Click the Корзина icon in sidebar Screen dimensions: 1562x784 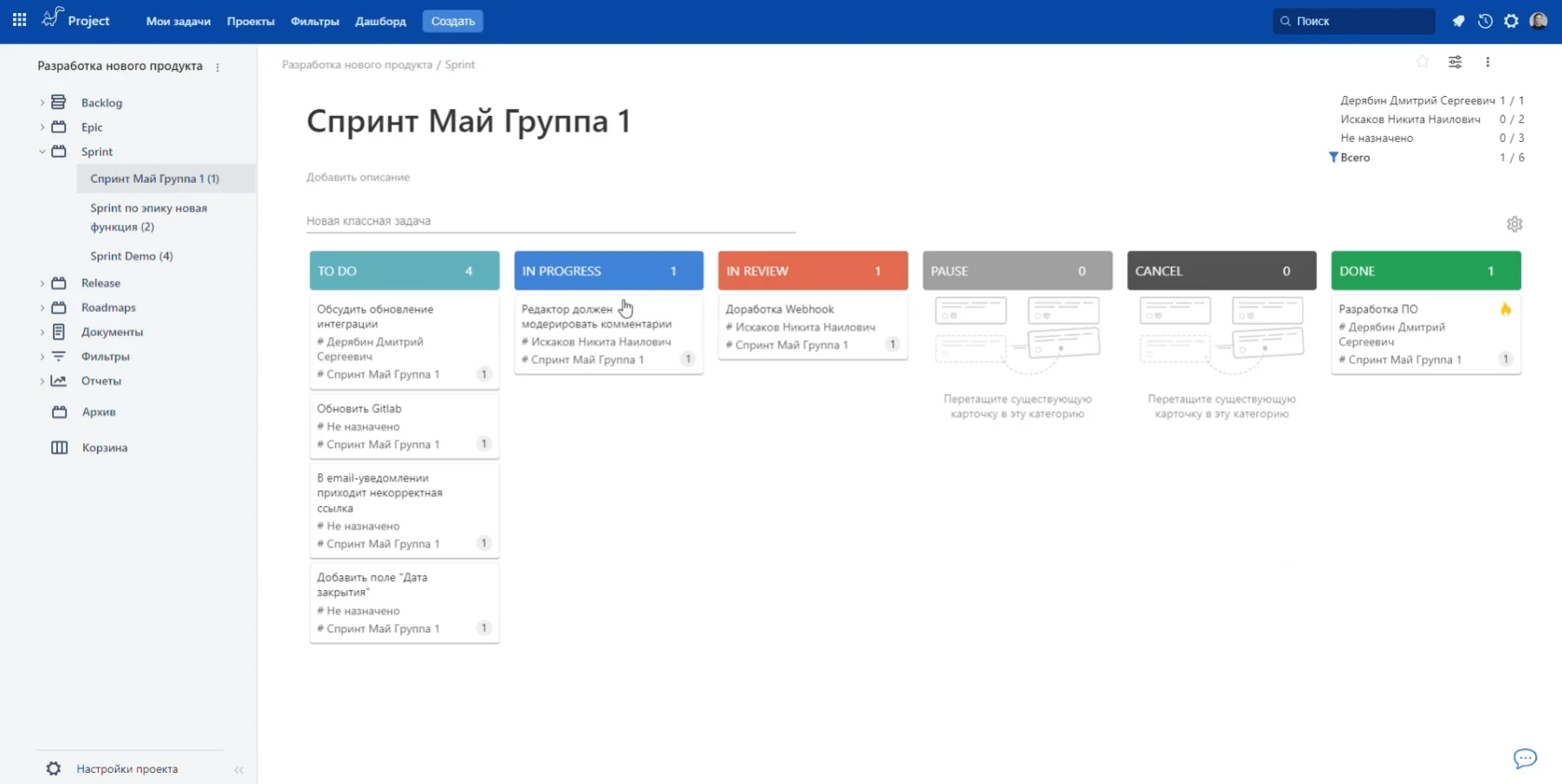click(59, 447)
